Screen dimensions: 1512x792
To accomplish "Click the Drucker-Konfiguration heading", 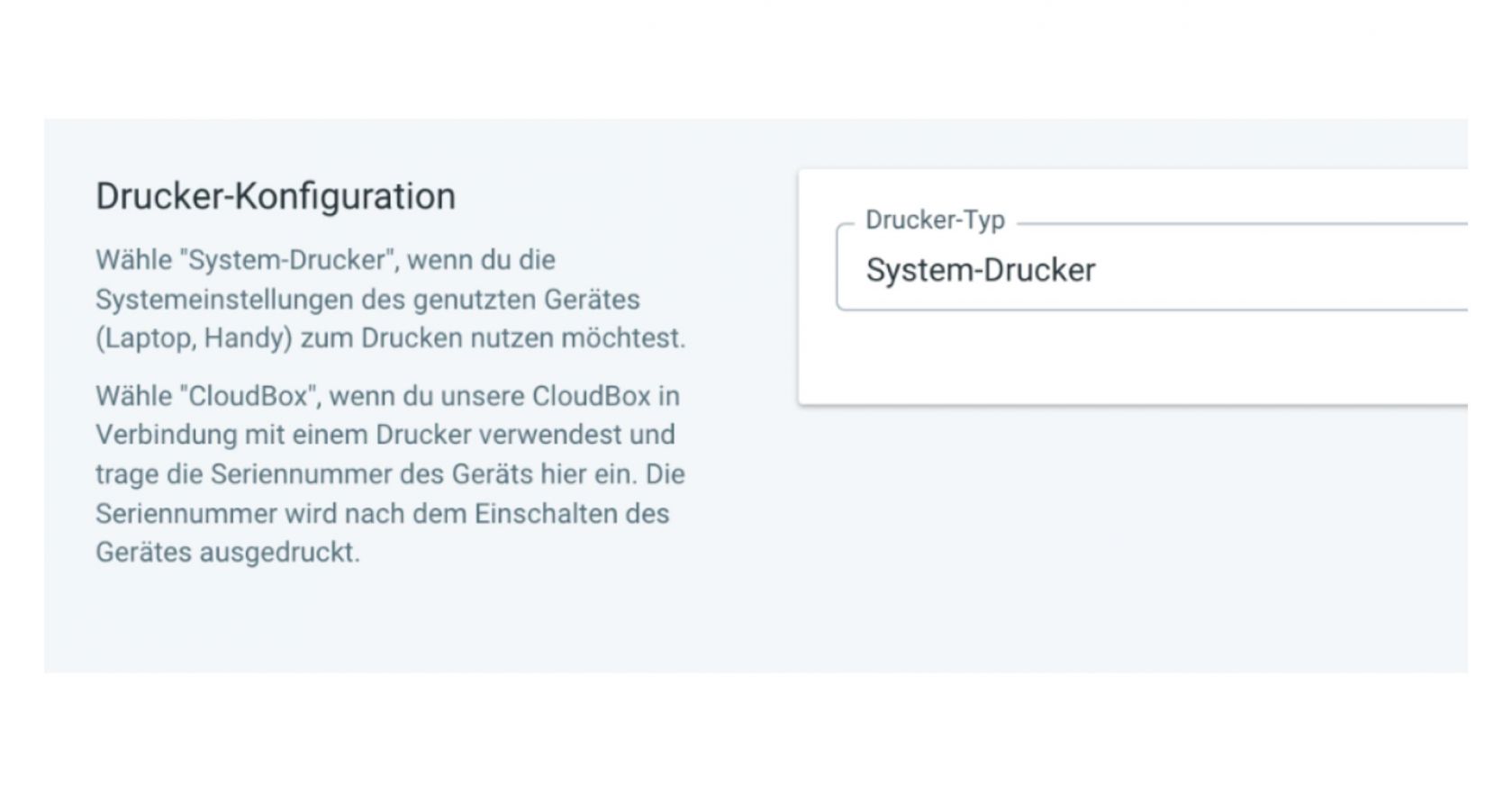I will 276,196.
